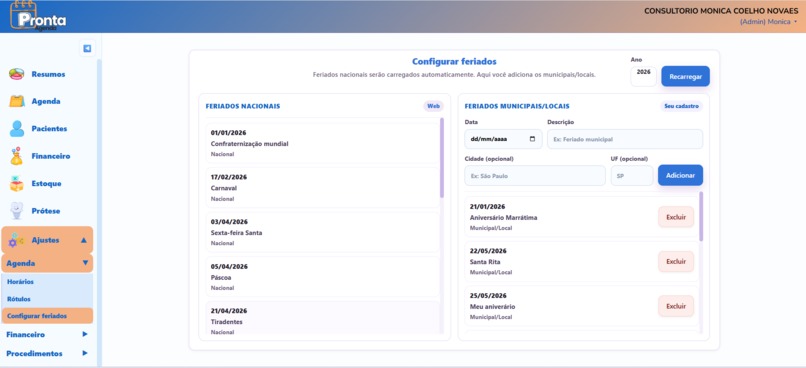The width and height of the screenshot is (806, 368).
Task: Open the (Admin) Monica user dropdown
Action: [768, 22]
